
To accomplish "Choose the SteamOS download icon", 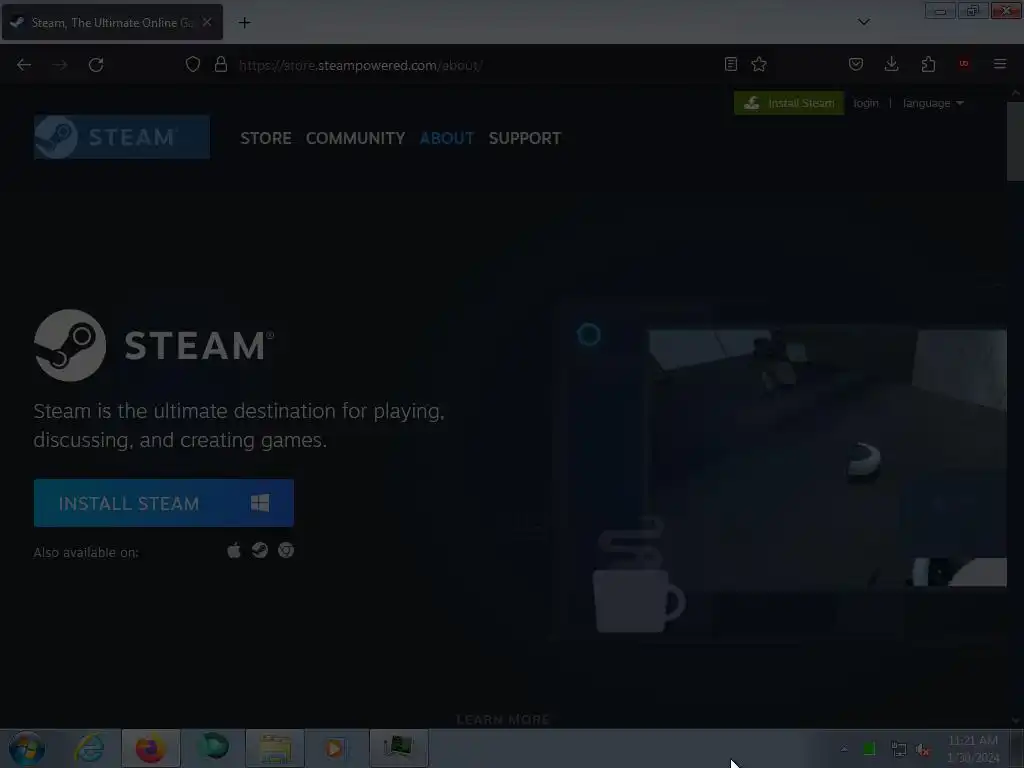I will (260, 551).
